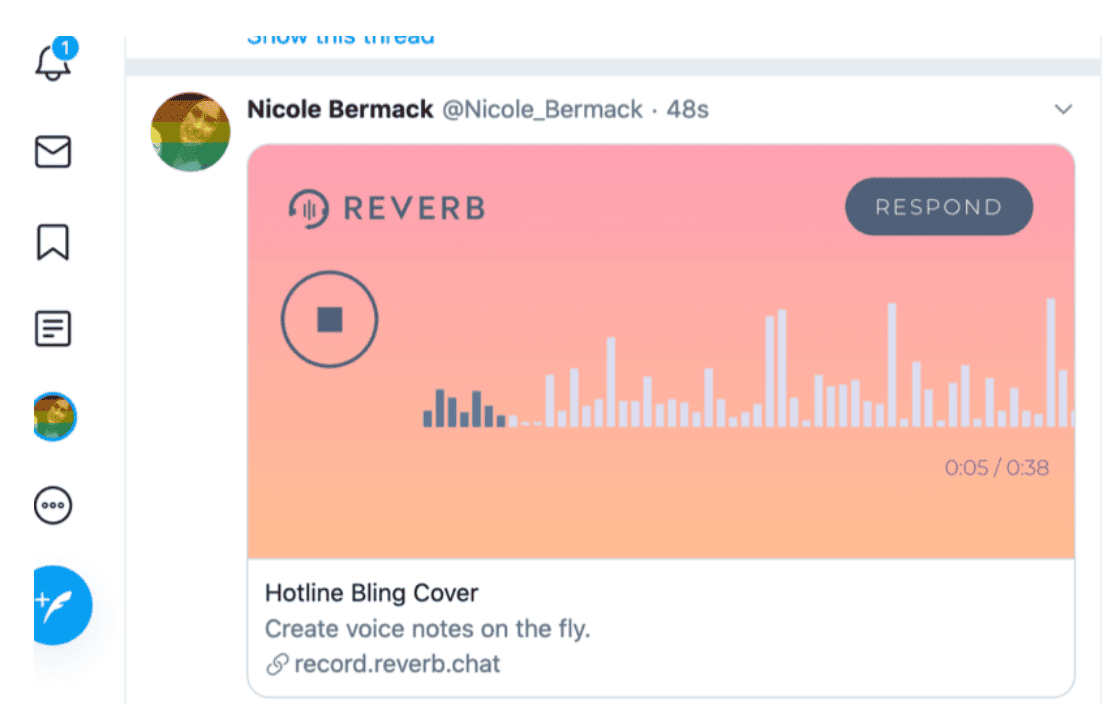Open Bookmarks from the sidebar
The image size is (1118, 704).
53,242
